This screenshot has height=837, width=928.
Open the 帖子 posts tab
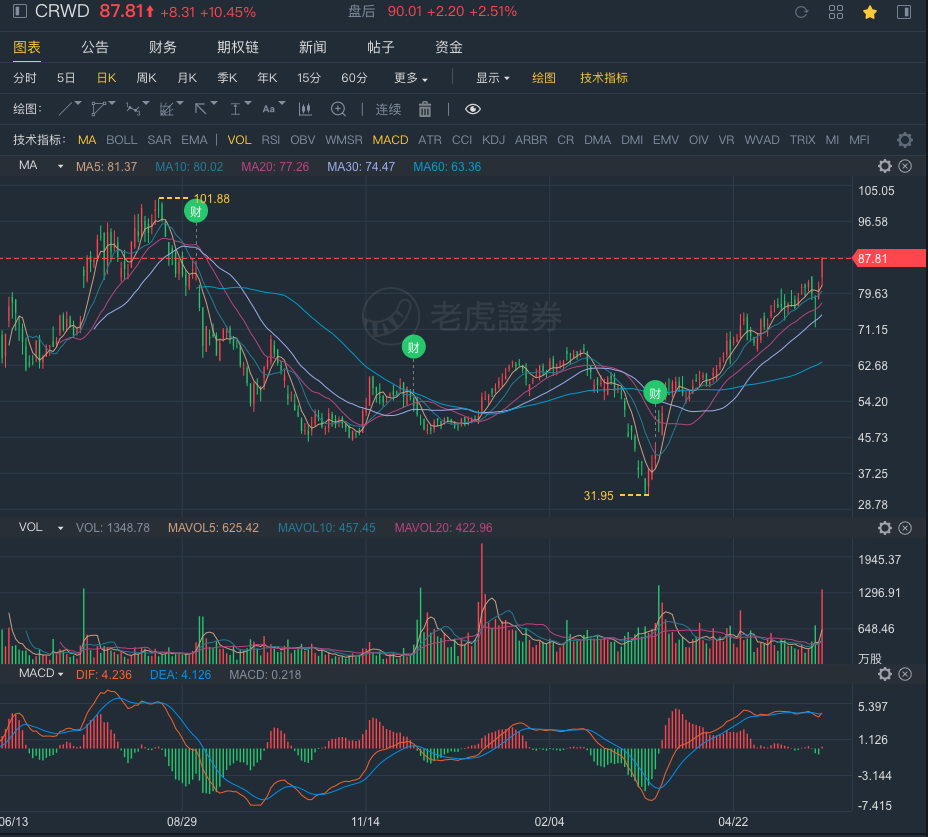(381, 47)
